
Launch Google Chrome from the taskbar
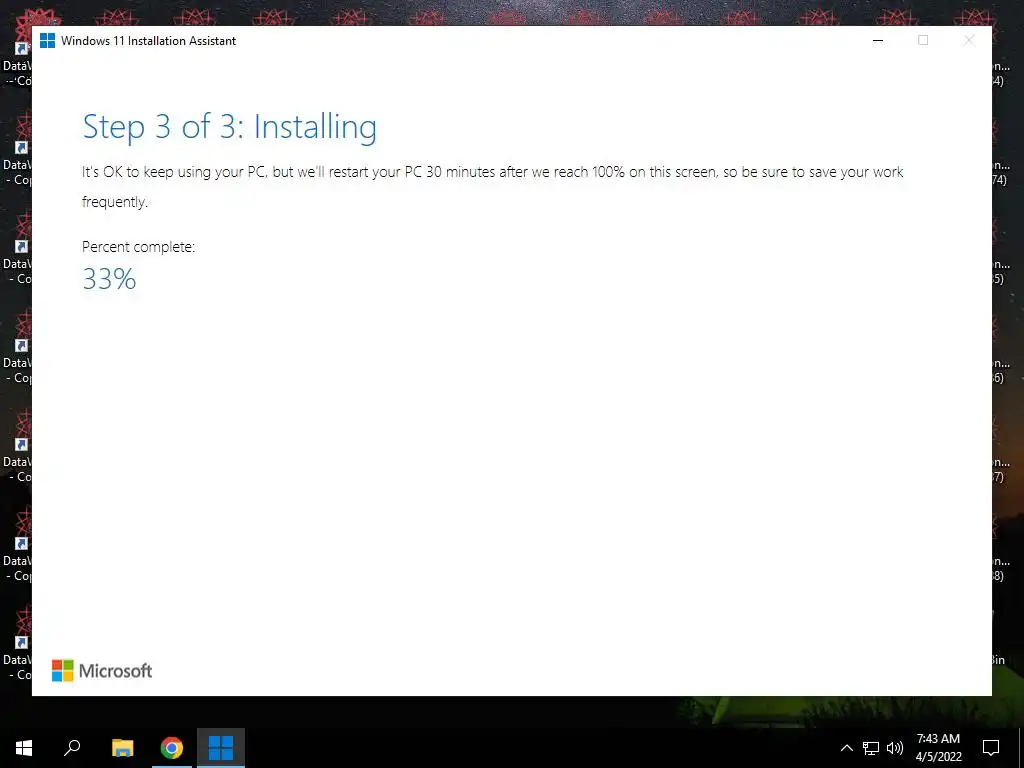[172, 748]
